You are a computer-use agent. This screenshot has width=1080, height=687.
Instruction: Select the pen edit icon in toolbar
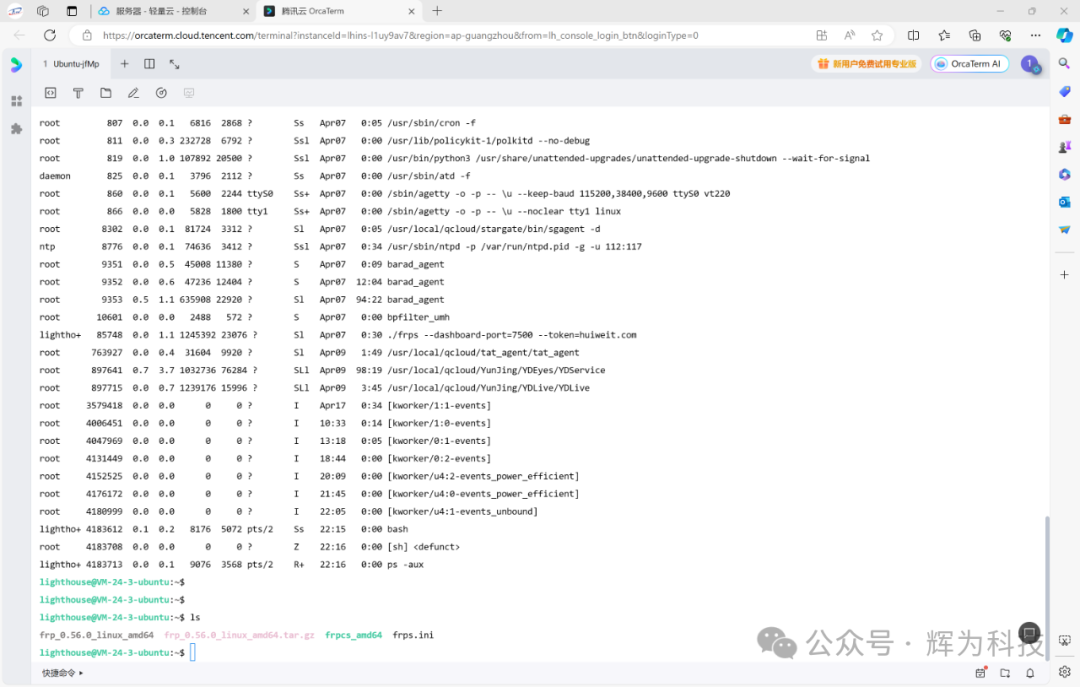(133, 92)
